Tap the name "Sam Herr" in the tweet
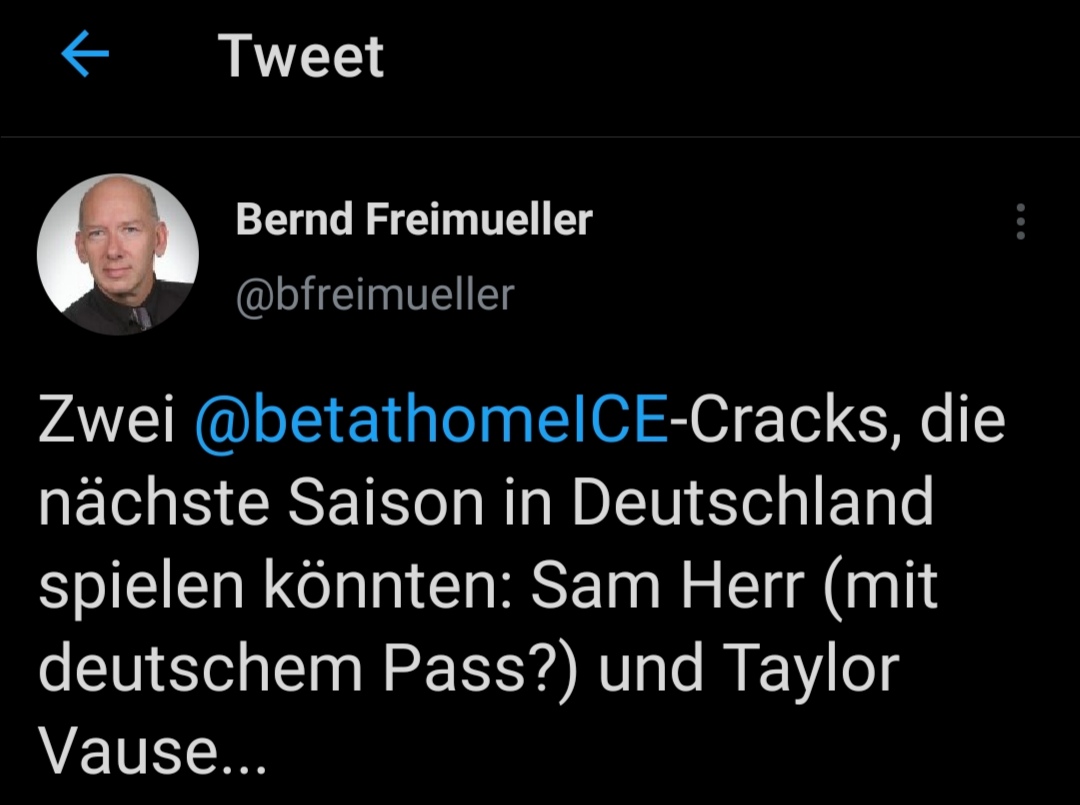Viewport: 1080px width, 805px height. (x=664, y=588)
